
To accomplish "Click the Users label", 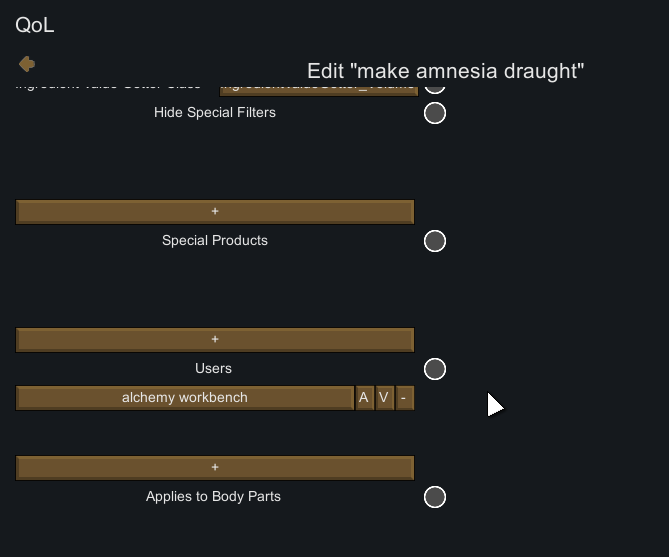I will pyautogui.click(x=214, y=369).
